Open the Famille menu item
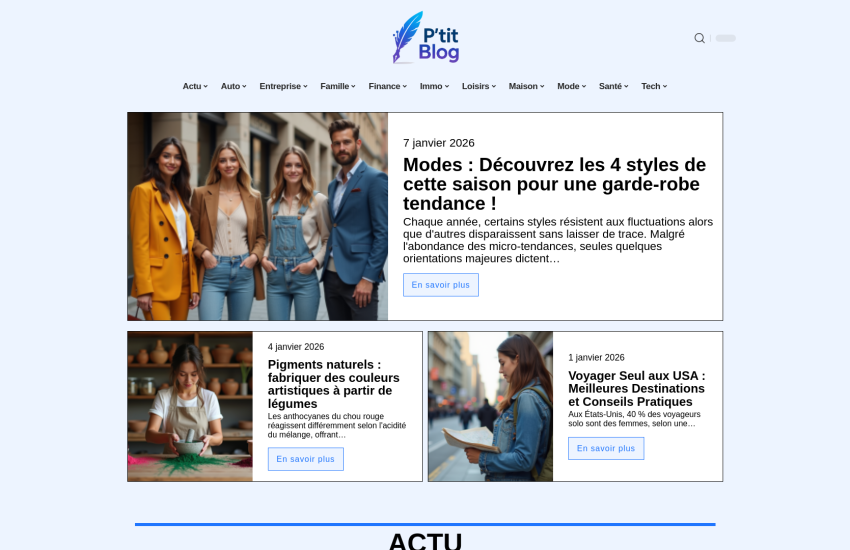The image size is (850, 550). click(x=338, y=86)
